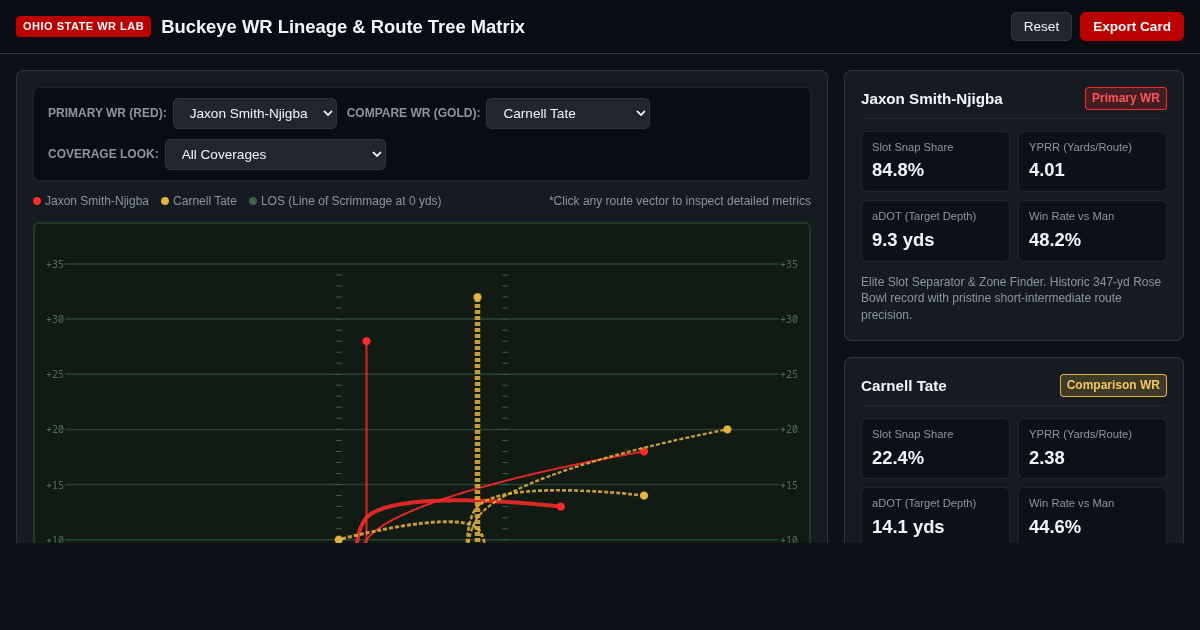Click the route vector inspection hint text

point(680,201)
